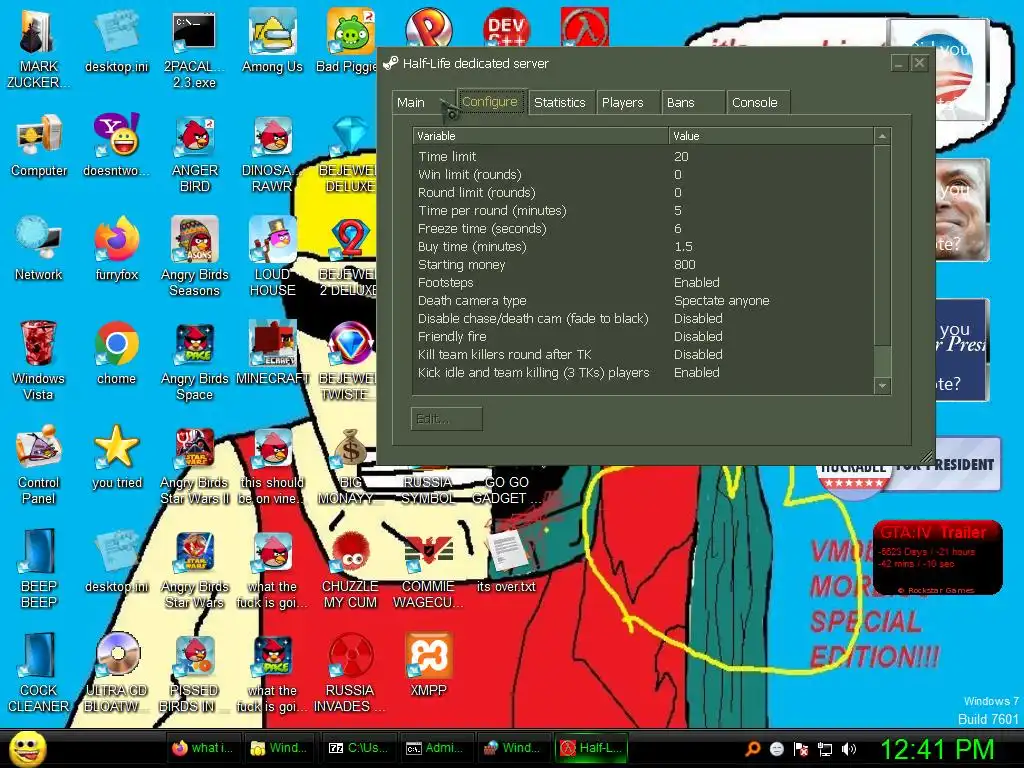Viewport: 1024px width, 768px height.
Task: Select the Kick idle and team killing row
Action: (x=644, y=372)
